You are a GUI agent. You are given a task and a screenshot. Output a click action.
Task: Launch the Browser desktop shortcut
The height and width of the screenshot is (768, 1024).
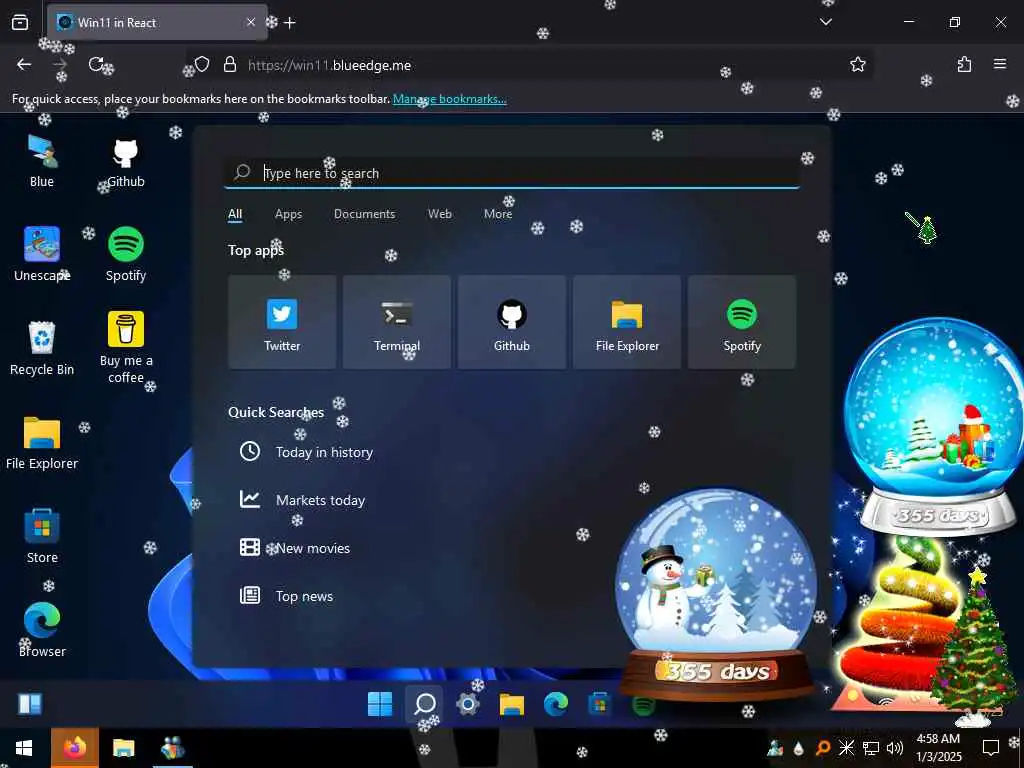click(x=42, y=631)
